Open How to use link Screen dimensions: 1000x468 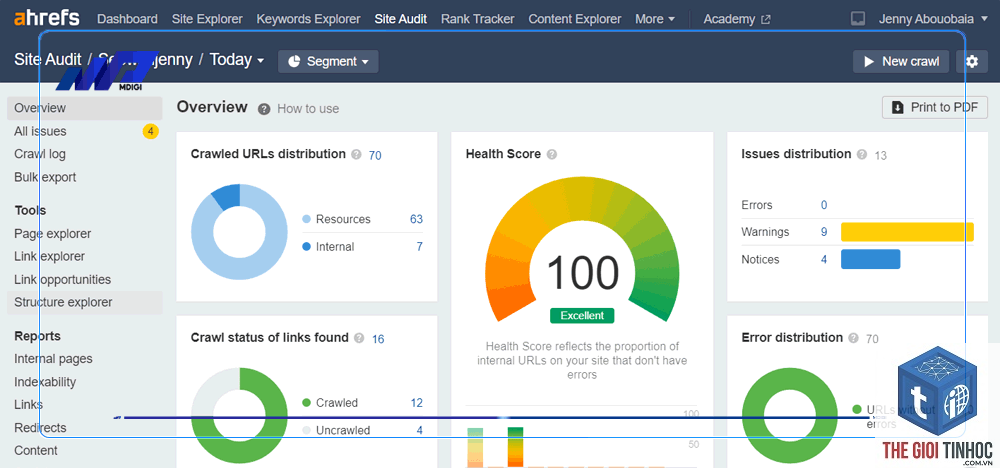[x=308, y=109]
